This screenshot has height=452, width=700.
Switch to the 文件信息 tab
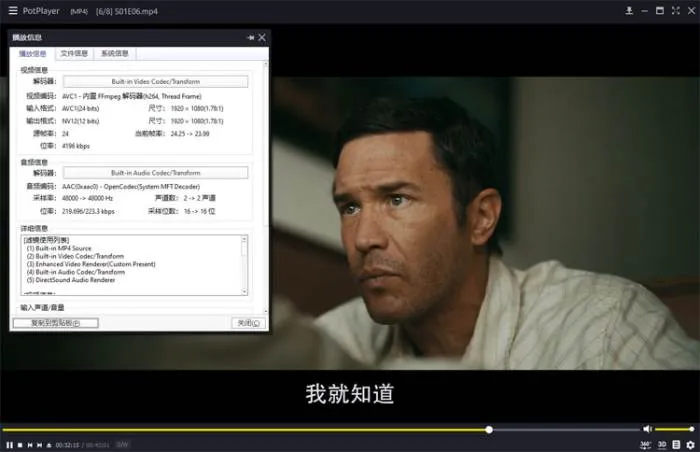coord(74,53)
